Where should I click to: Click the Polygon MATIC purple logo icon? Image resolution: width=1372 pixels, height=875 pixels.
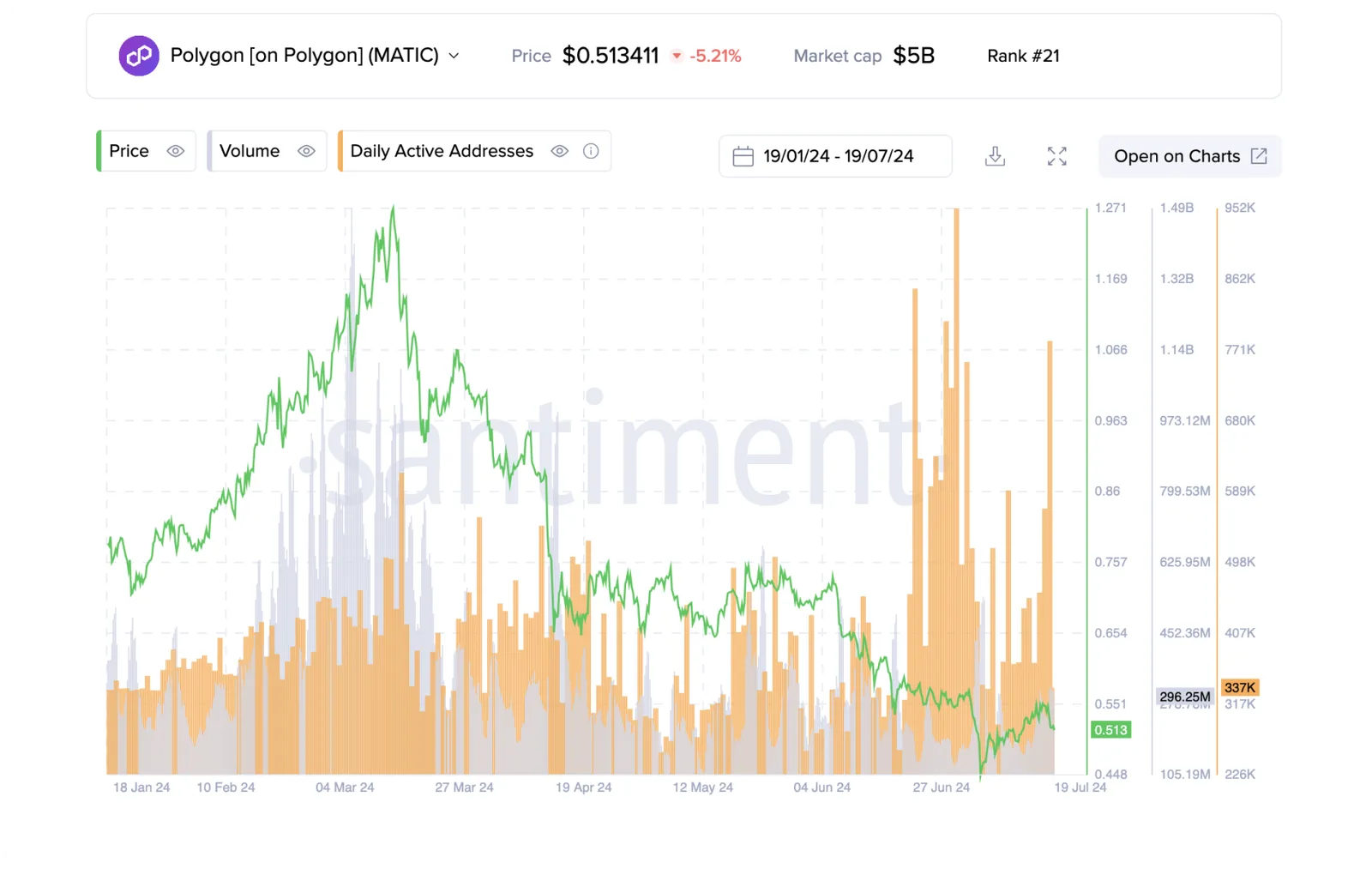(138, 56)
